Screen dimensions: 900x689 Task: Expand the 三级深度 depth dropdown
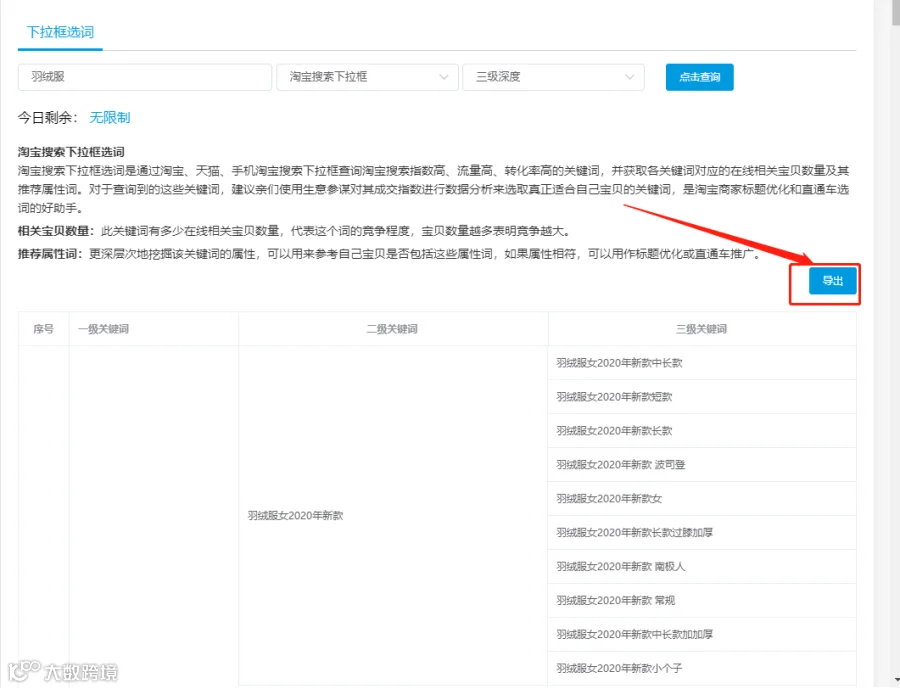tap(553, 77)
